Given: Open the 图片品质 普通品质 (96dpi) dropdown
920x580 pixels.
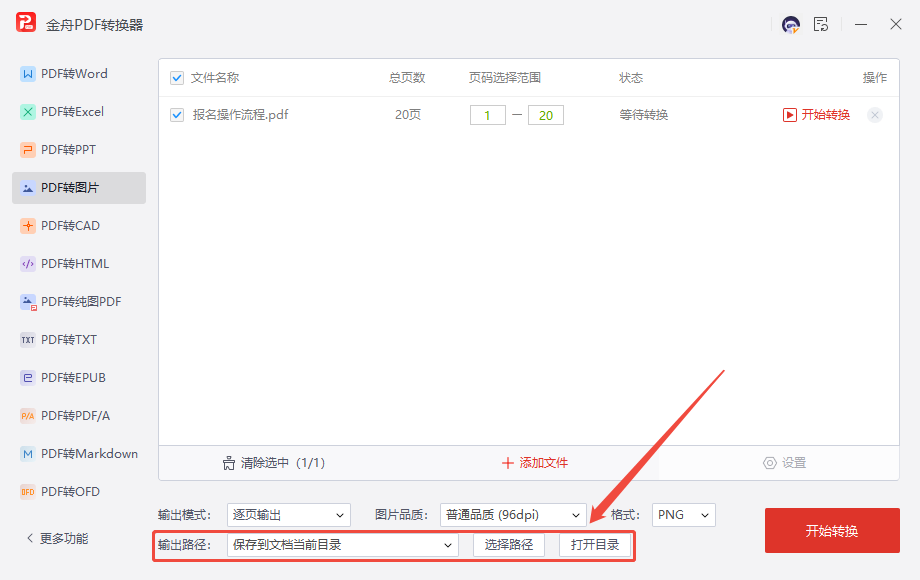Looking at the screenshot, I should click(513, 515).
